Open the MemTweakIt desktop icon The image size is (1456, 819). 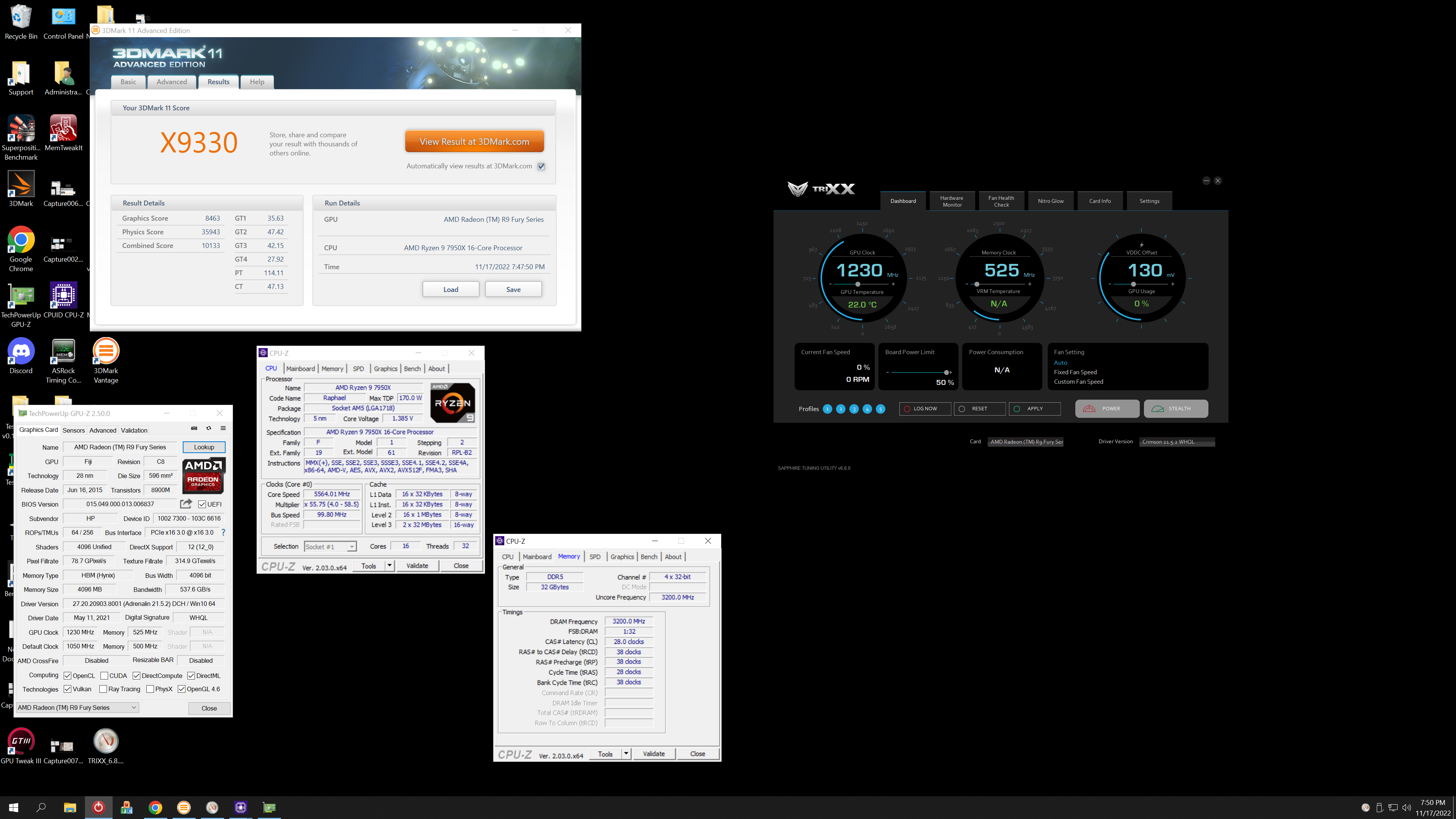[x=63, y=133]
